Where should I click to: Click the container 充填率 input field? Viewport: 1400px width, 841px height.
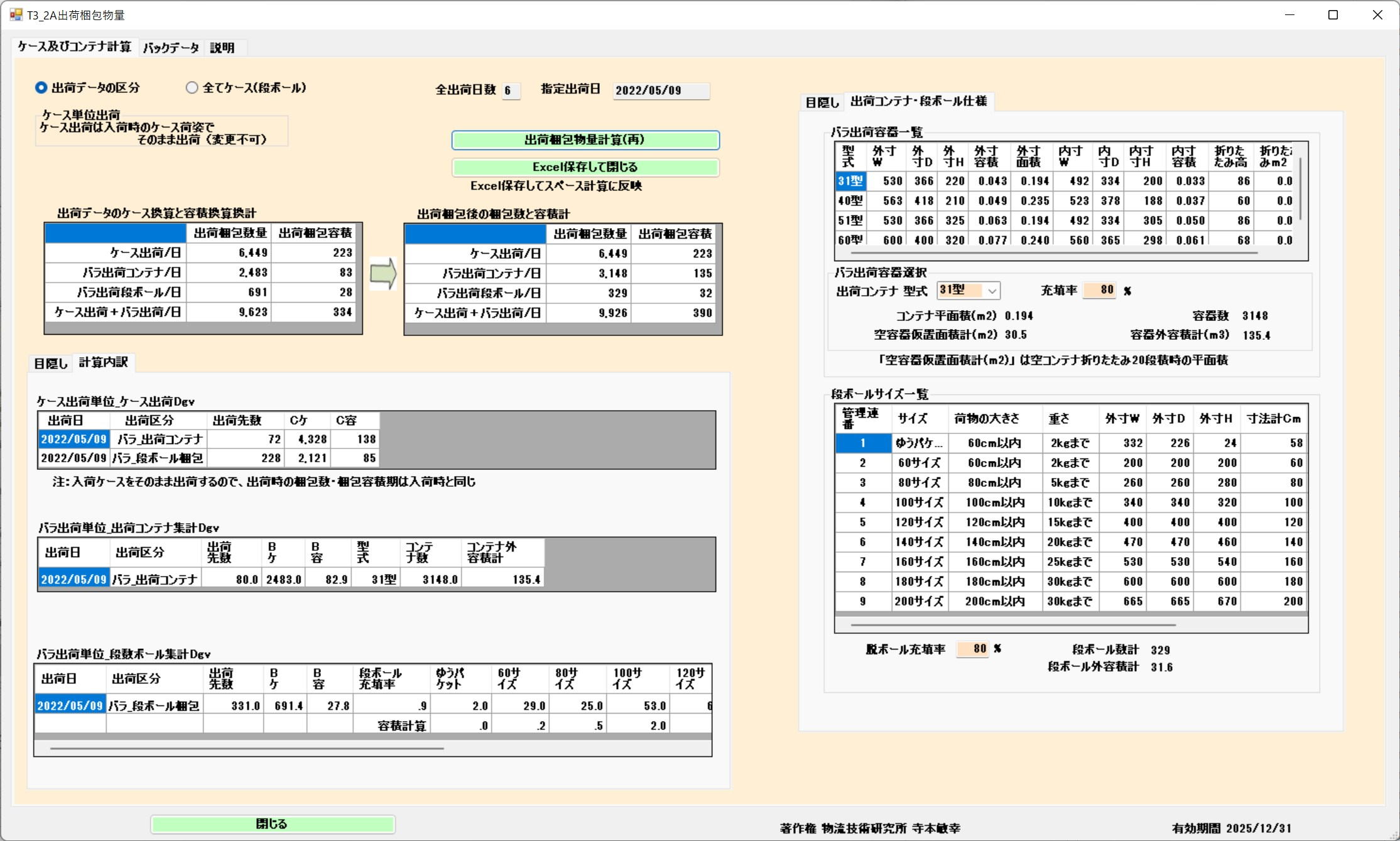1100,290
